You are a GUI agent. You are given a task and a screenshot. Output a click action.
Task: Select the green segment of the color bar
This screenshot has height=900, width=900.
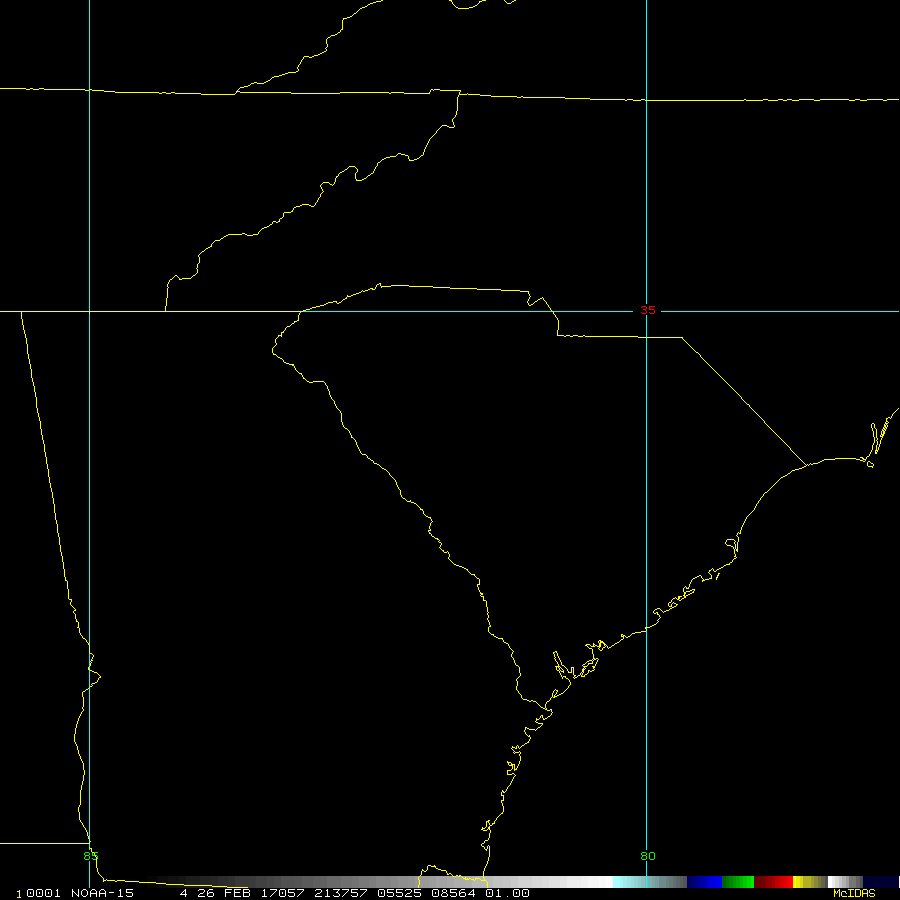pyautogui.click(x=738, y=882)
